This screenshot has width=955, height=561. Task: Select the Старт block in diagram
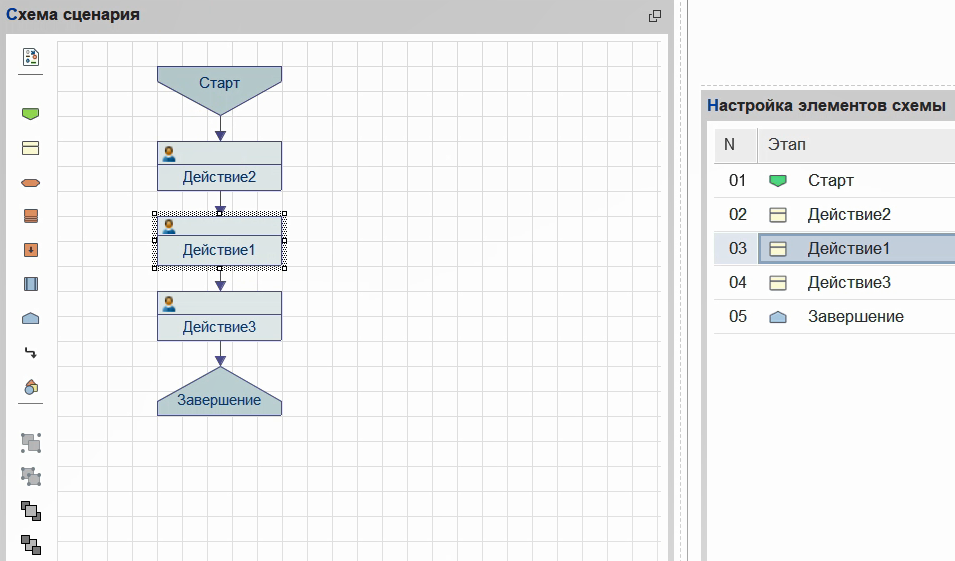tap(219, 90)
